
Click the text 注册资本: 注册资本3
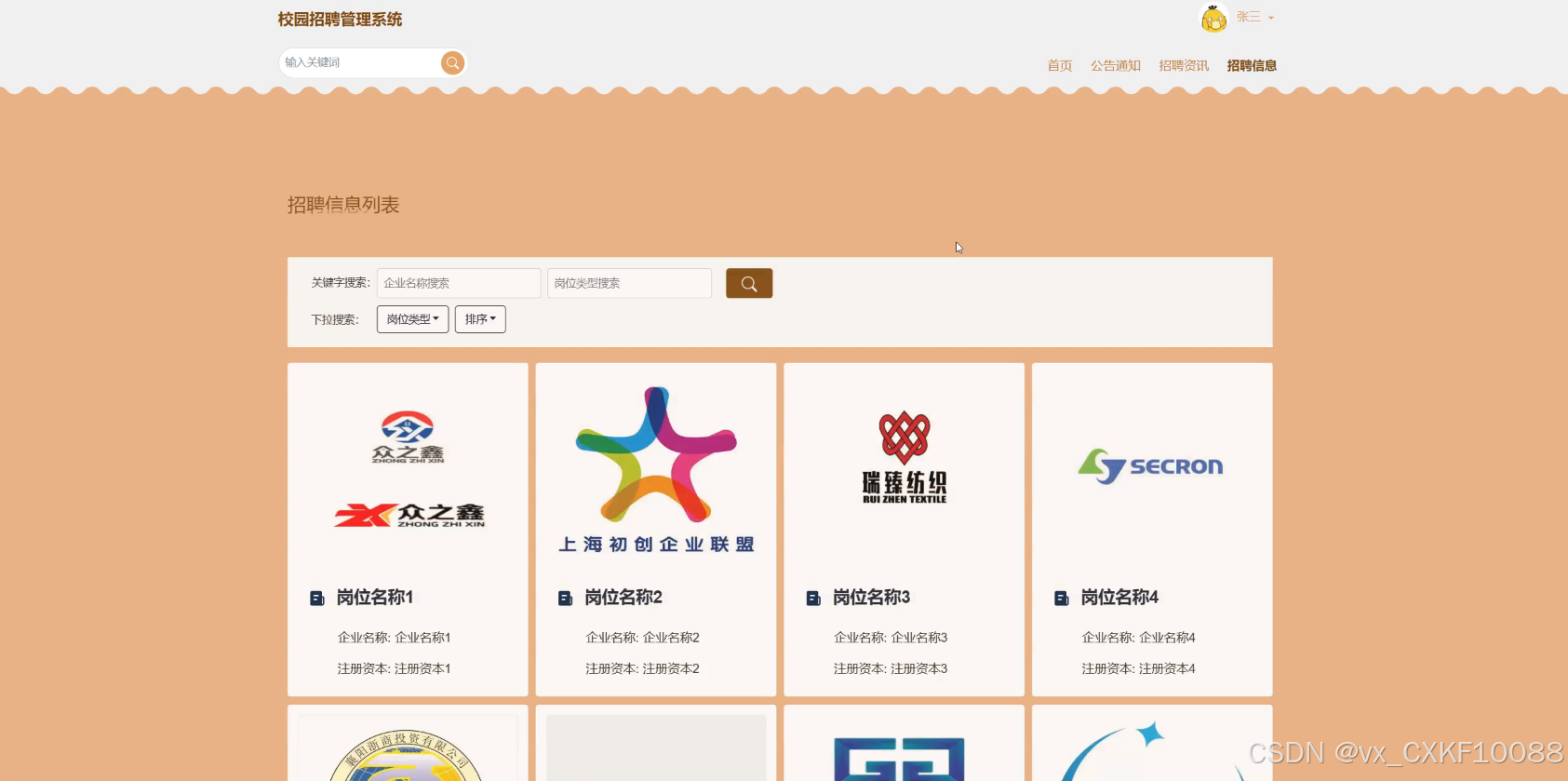click(891, 668)
